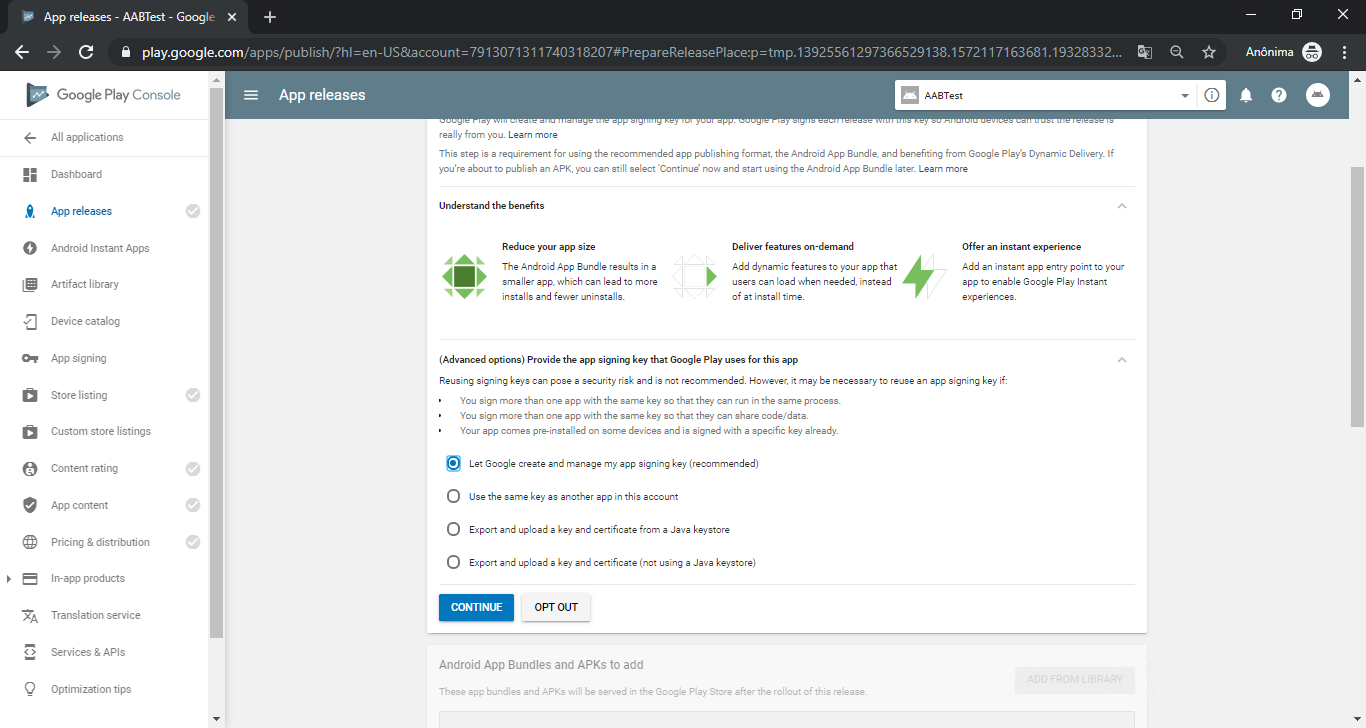Click the All applications back arrow
Image resolution: width=1366 pixels, height=728 pixels.
[x=30, y=137]
